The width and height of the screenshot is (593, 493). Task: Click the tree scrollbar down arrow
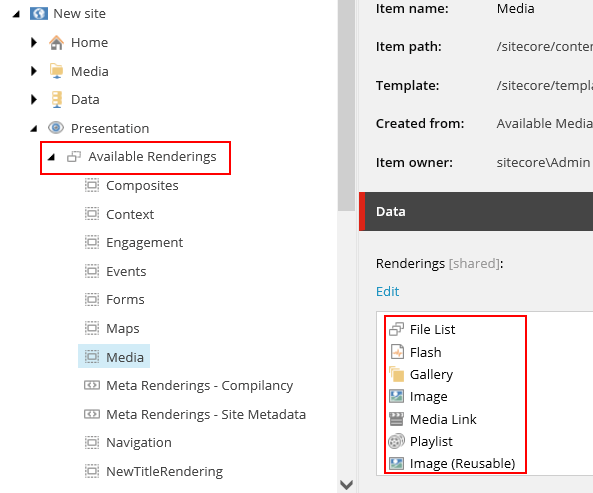click(x=346, y=485)
